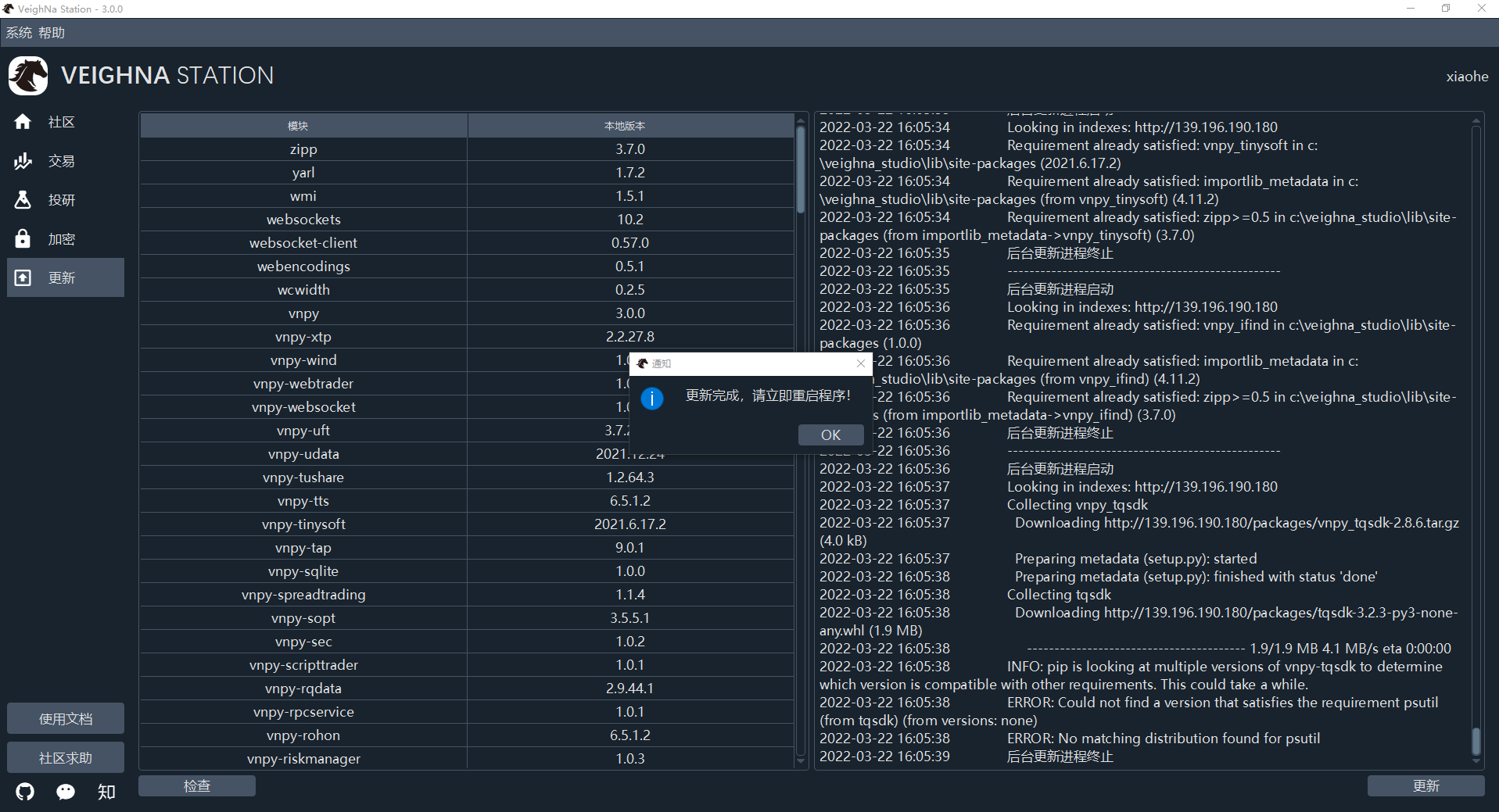Click the GitHub icon at bottom left
The height and width of the screenshot is (812, 1499).
[x=25, y=792]
